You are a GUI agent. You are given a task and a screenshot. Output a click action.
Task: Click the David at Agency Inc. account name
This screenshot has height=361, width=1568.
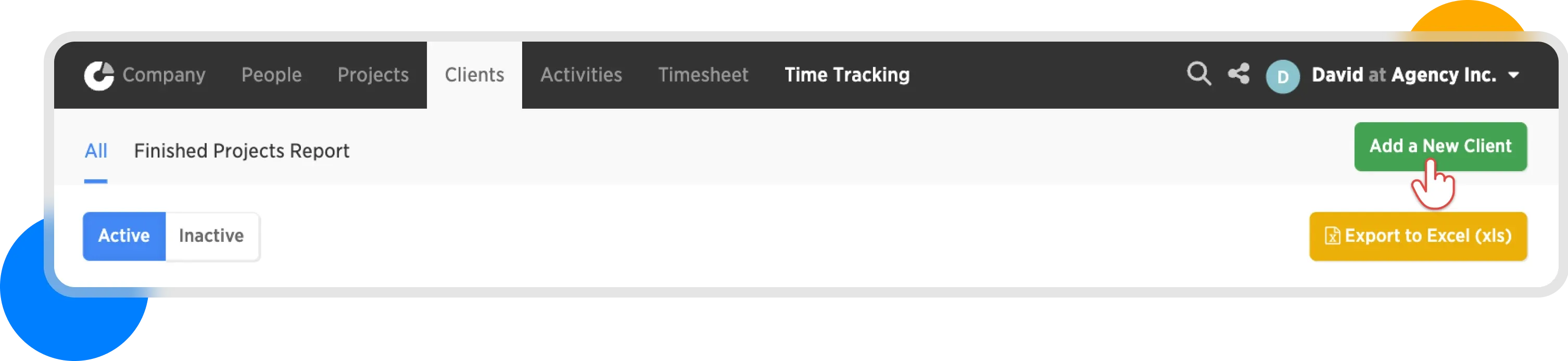point(1403,75)
